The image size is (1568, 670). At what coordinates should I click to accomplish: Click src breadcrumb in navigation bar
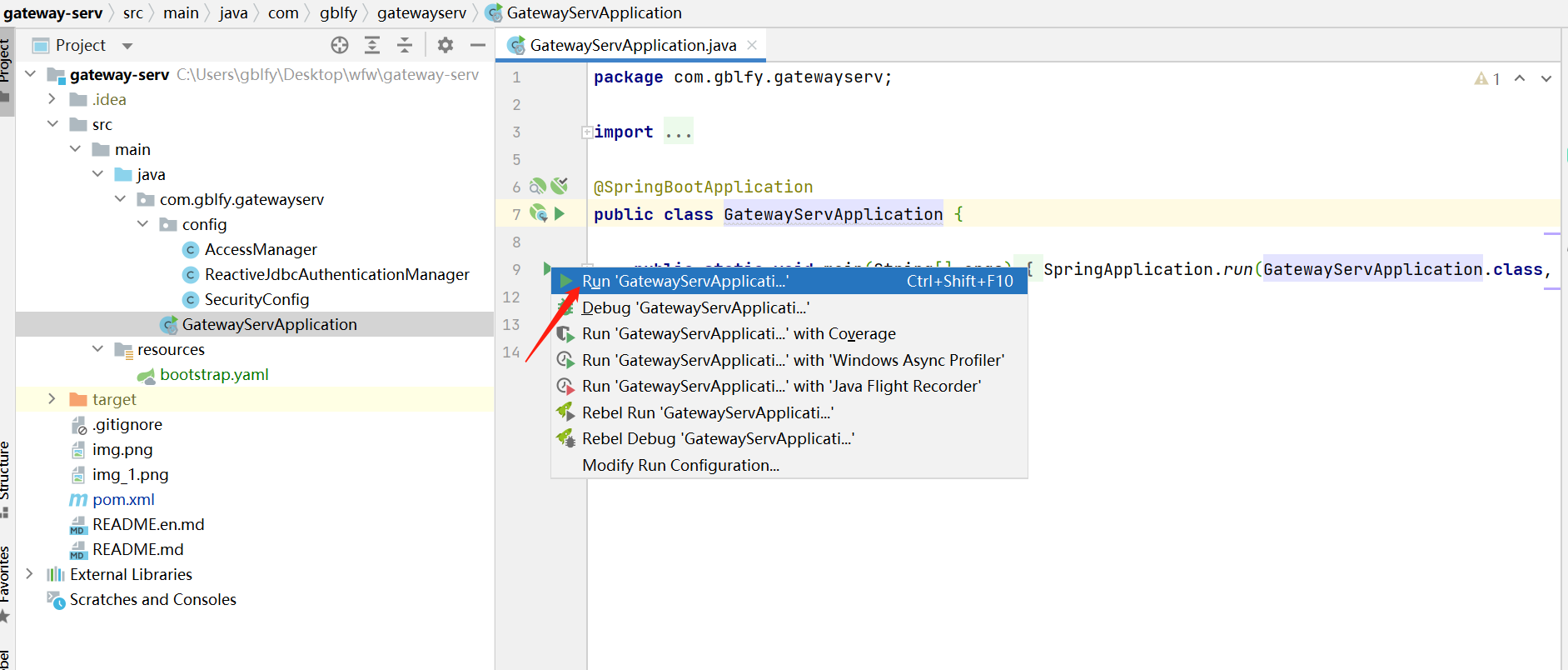[x=133, y=12]
